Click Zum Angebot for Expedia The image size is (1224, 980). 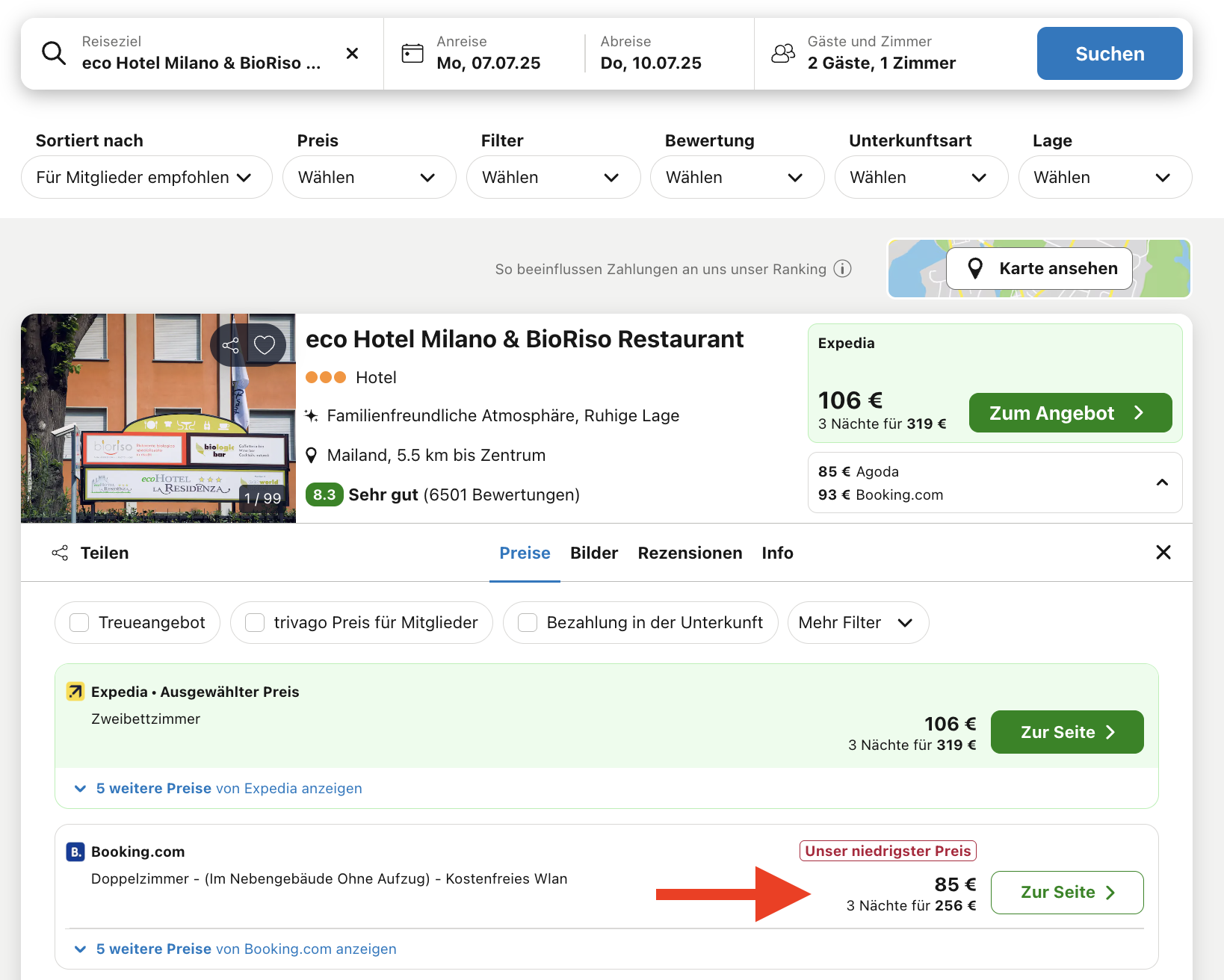coord(1070,412)
